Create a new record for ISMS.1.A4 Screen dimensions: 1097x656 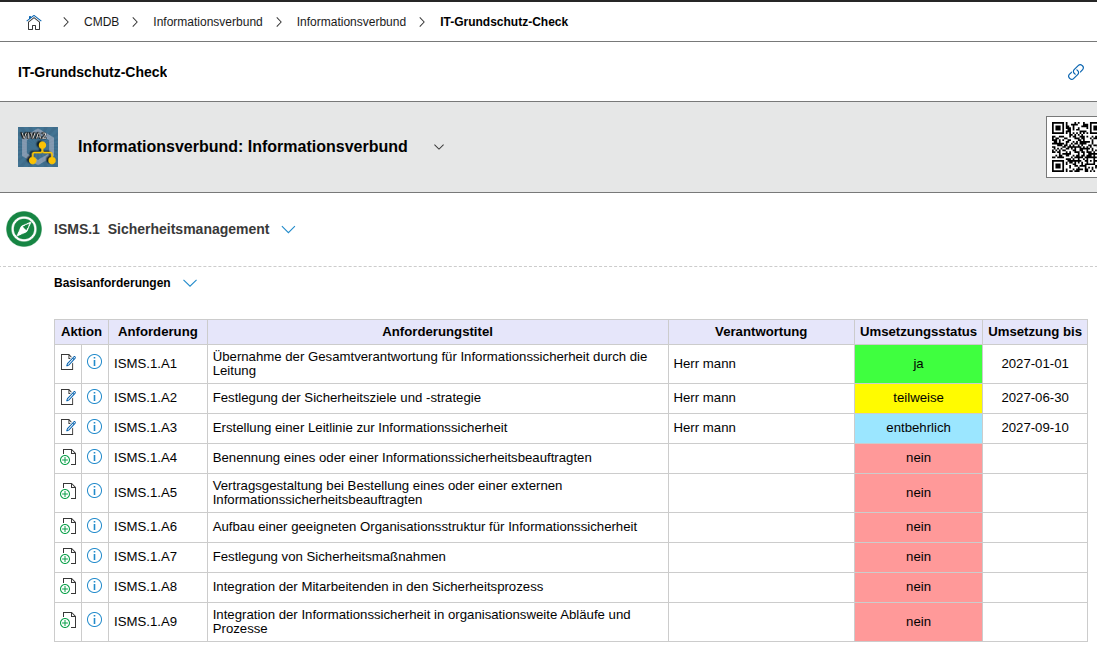(68, 457)
